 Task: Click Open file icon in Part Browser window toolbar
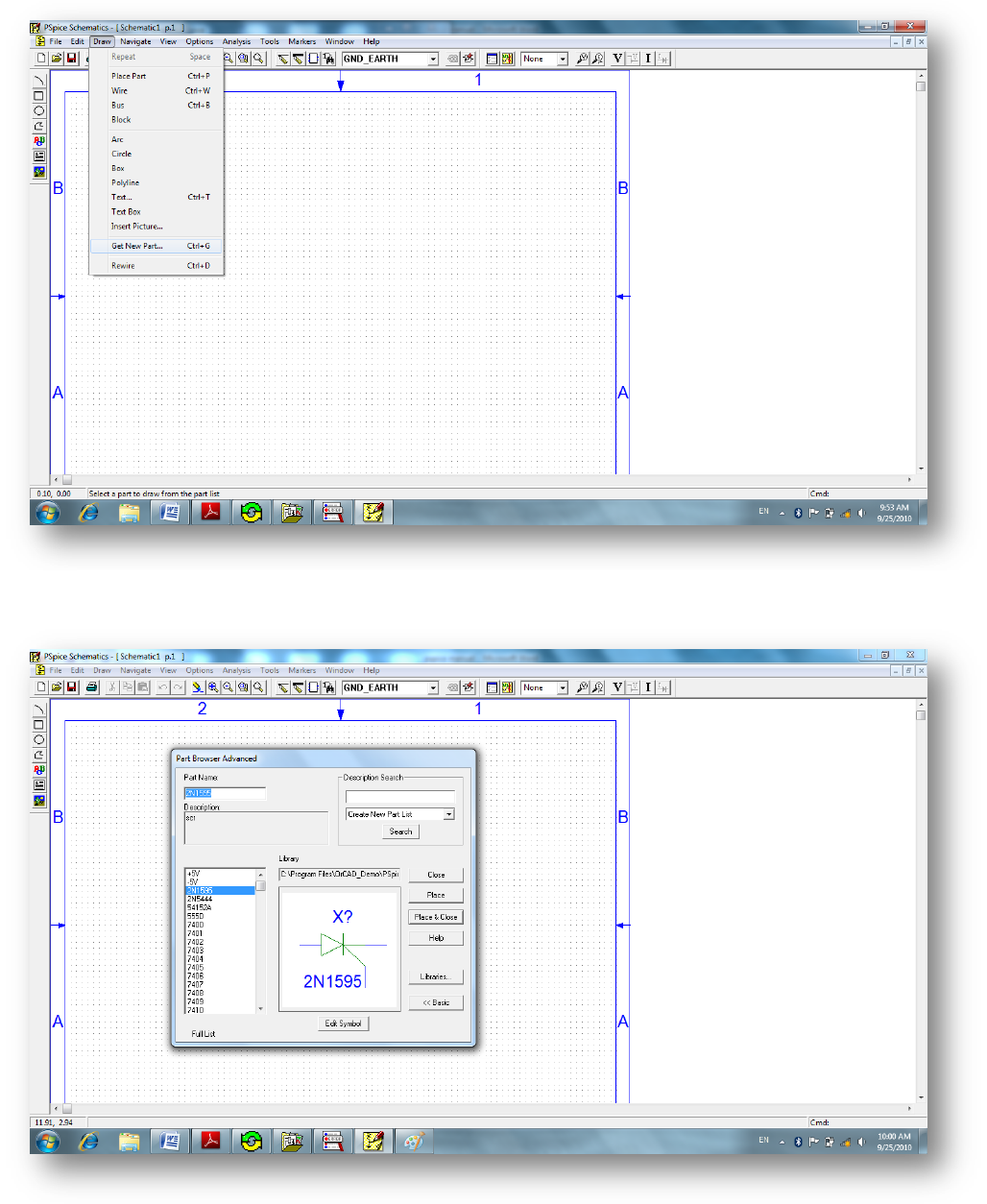(x=56, y=687)
